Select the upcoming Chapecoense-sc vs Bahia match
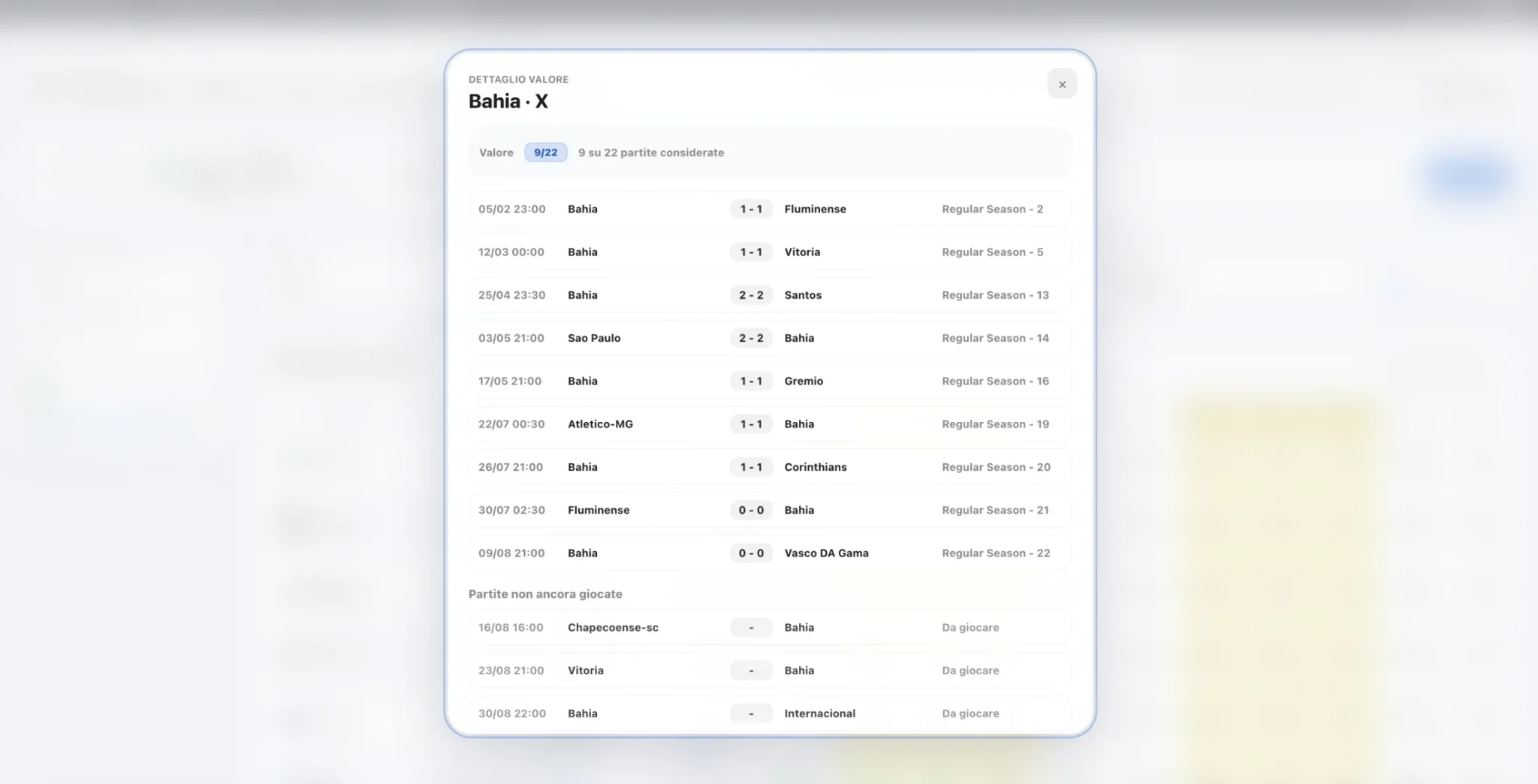Screen dimensions: 1538x784 770,627
